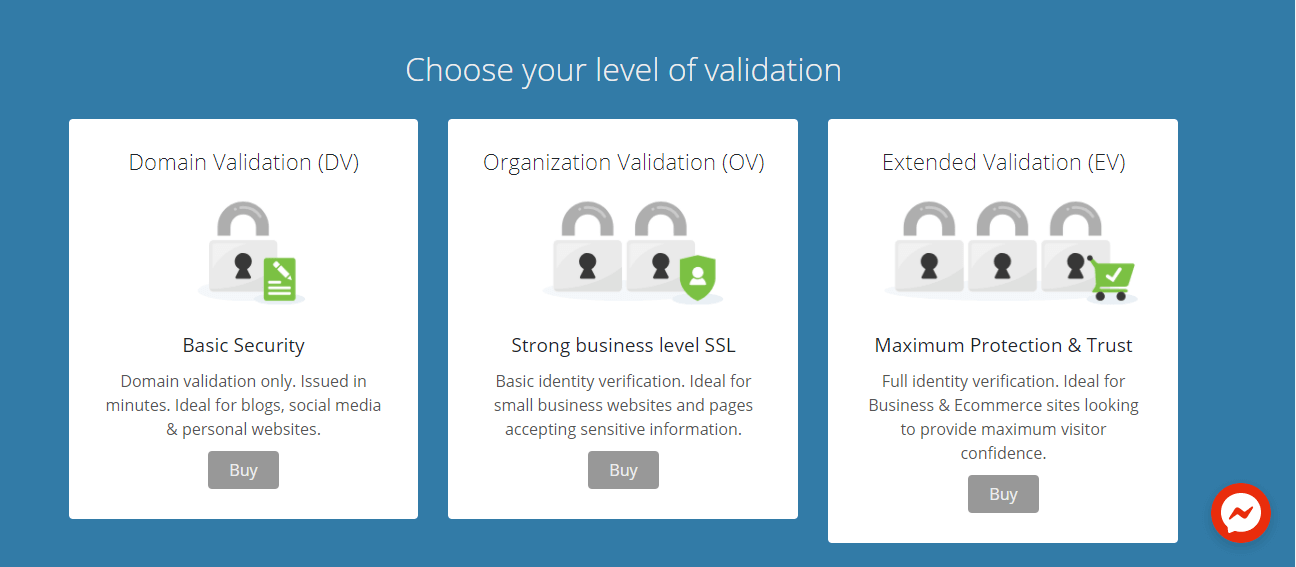Buy the Domain Validation certificate

point(243,470)
